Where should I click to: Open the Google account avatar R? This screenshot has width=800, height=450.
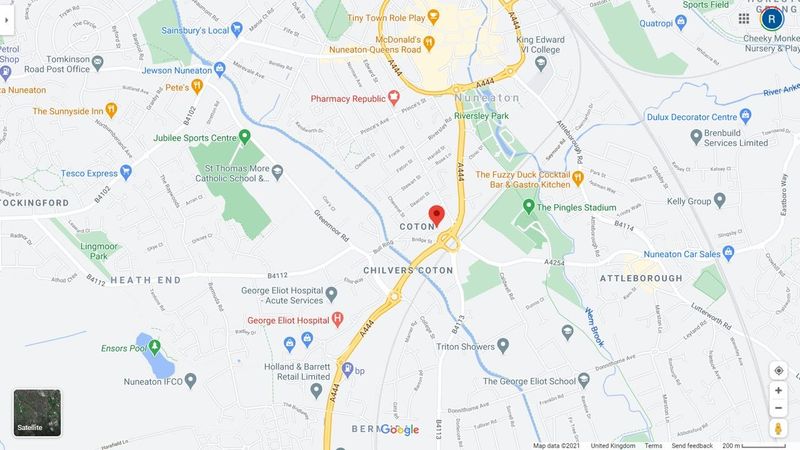click(x=772, y=19)
